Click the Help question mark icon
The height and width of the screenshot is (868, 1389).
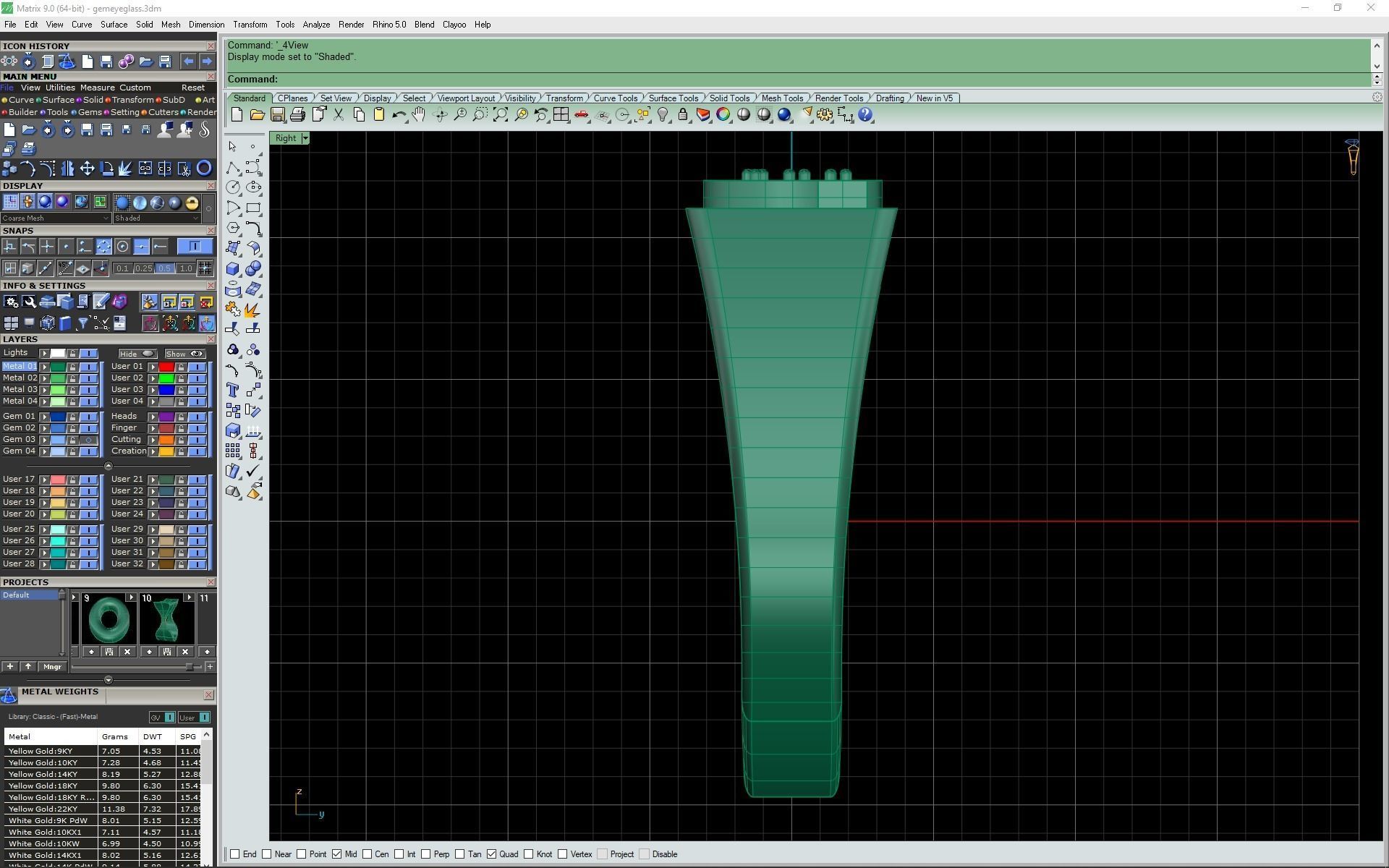[x=865, y=115]
